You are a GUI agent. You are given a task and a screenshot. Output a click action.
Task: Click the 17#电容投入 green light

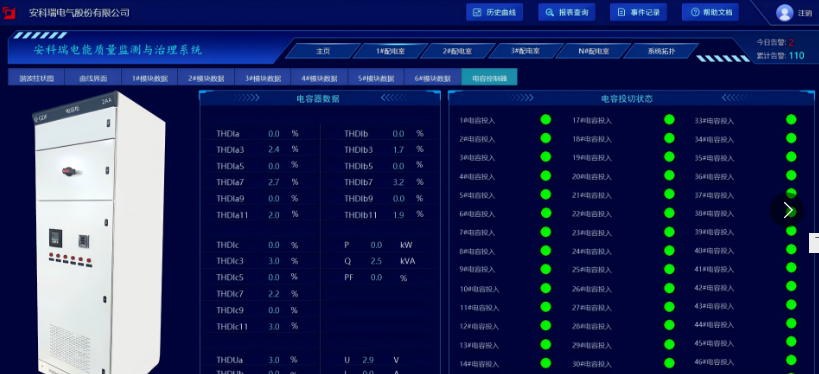[669, 120]
